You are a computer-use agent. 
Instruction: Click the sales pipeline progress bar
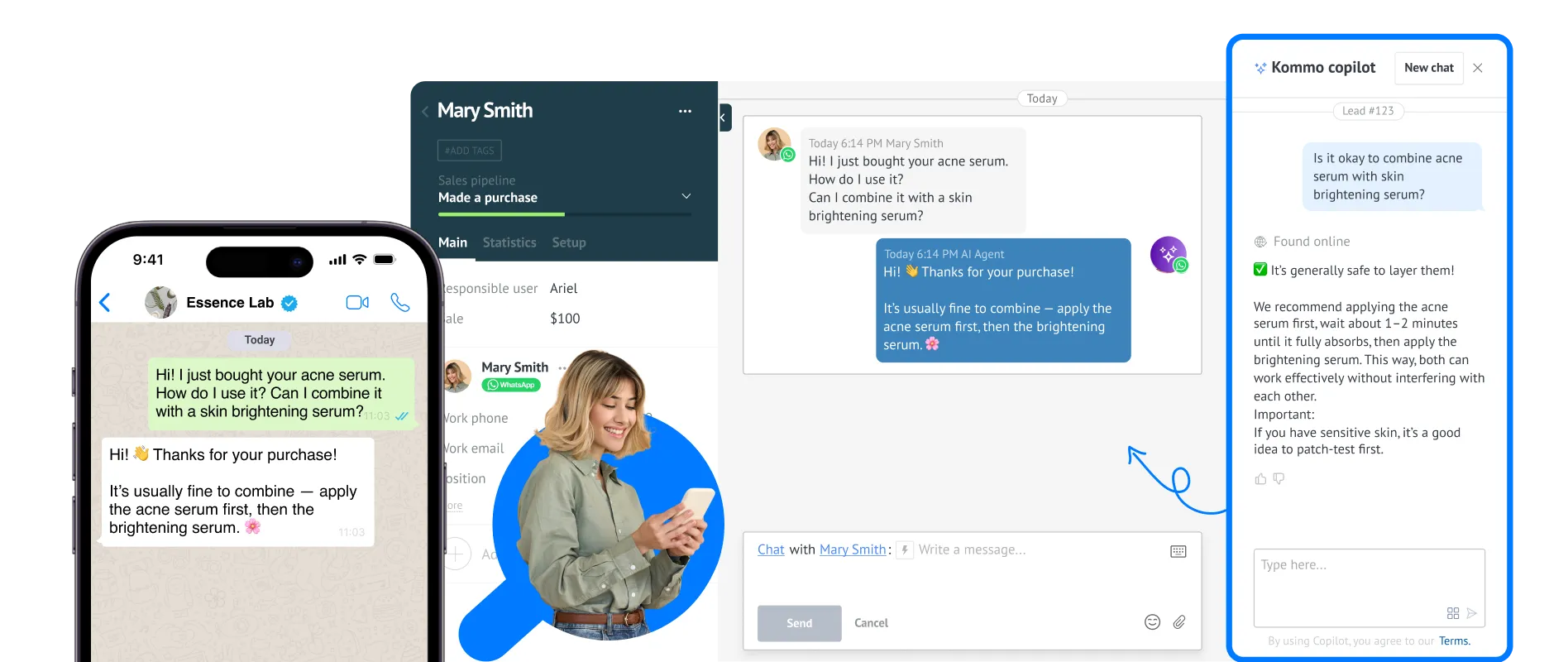pos(565,214)
